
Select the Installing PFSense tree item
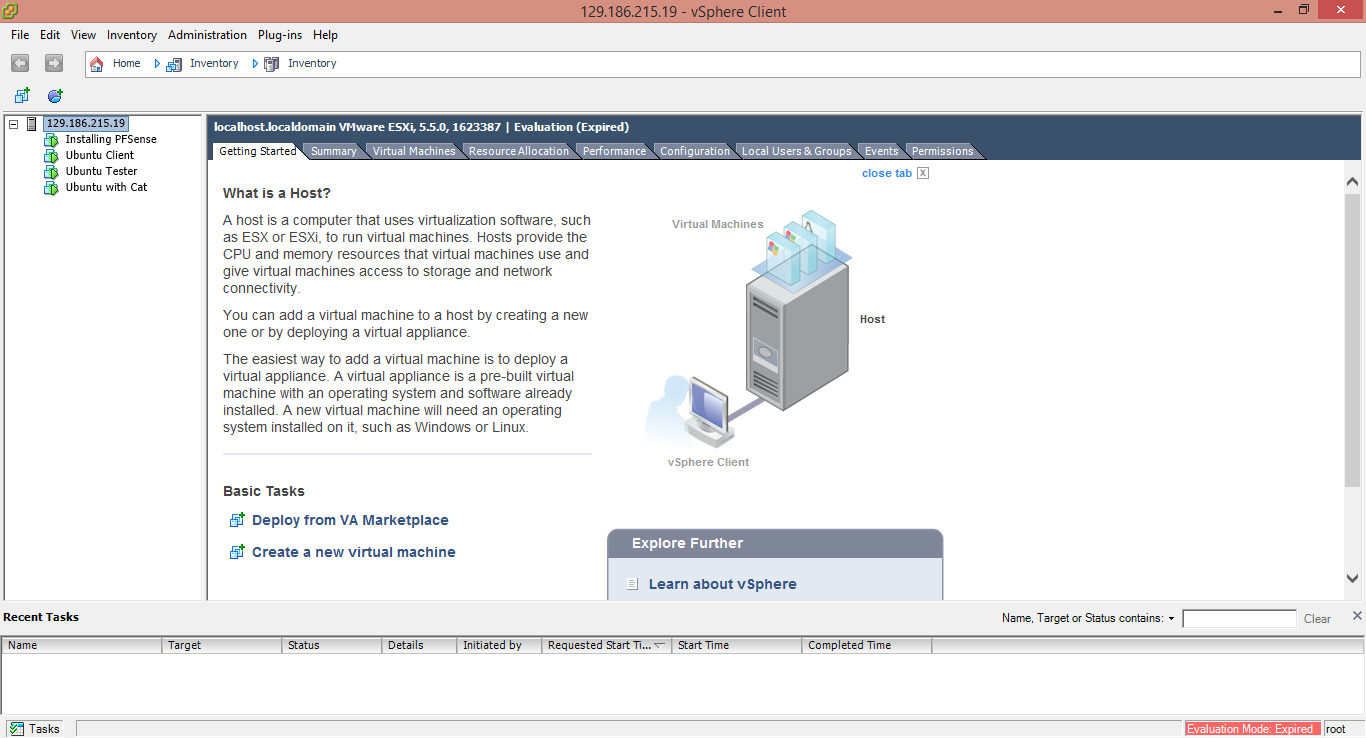coord(111,140)
